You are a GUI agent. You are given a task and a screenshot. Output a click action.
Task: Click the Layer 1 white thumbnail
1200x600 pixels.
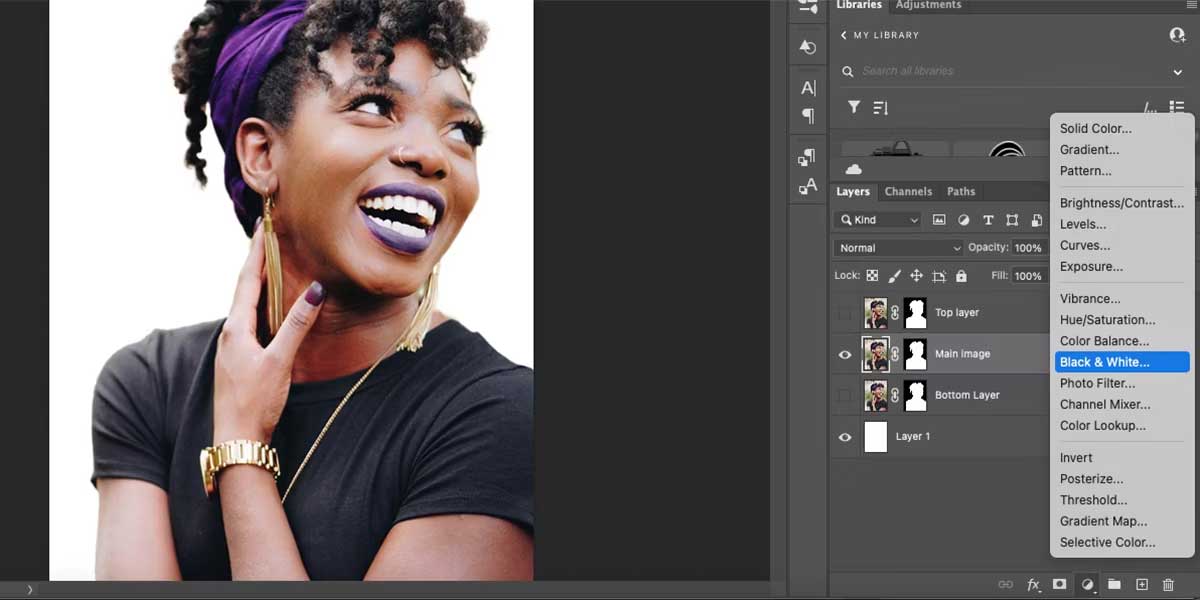tap(875, 437)
